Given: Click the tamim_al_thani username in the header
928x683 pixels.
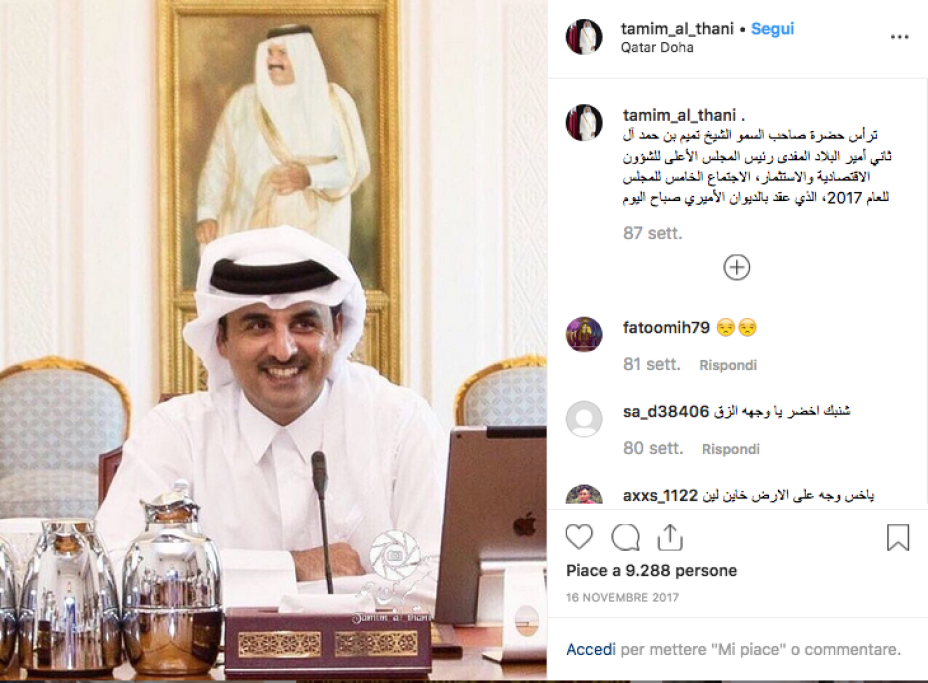Looking at the screenshot, I should 677,28.
